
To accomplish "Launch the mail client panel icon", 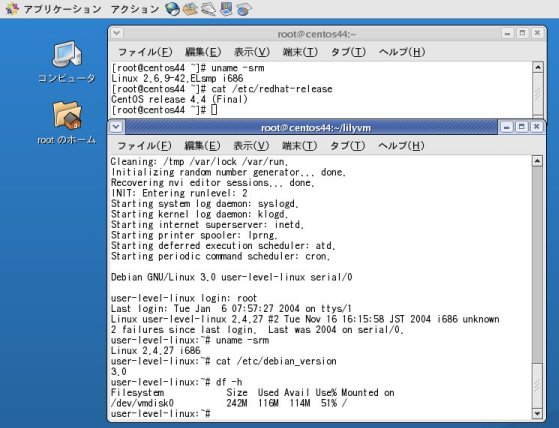I will [190, 9].
